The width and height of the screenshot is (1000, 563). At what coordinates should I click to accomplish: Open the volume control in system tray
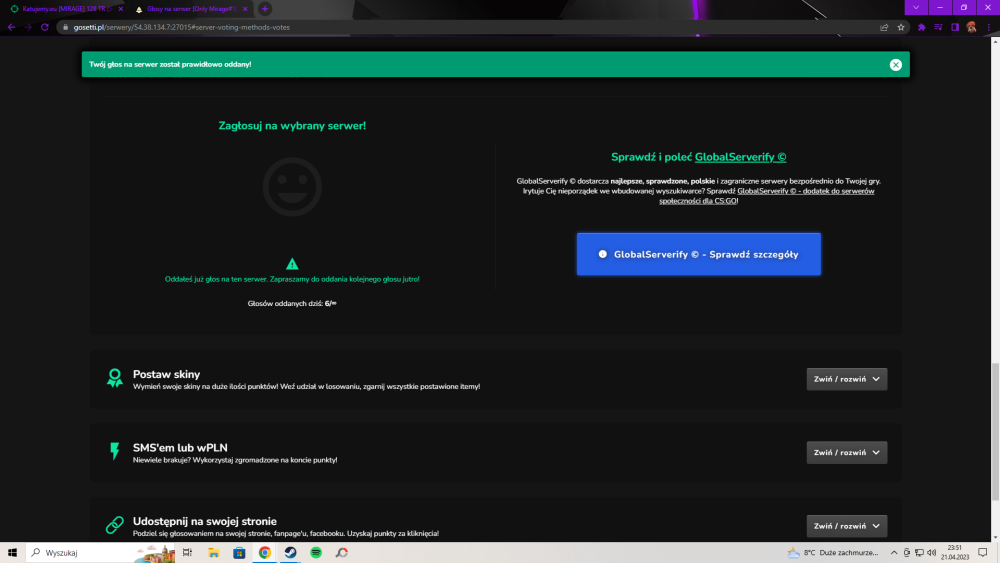click(x=932, y=553)
